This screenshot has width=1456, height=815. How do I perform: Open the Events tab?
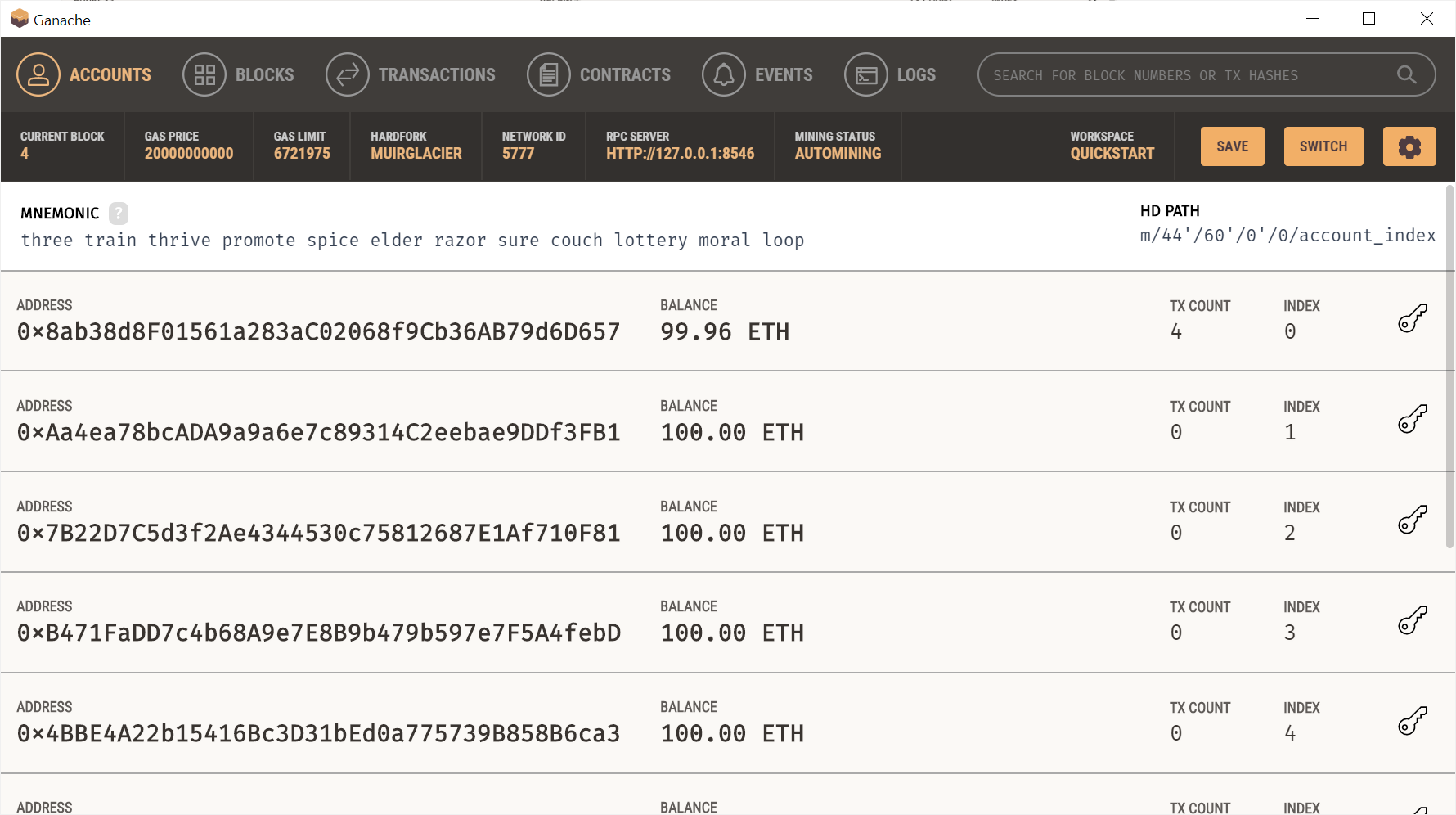[758, 74]
